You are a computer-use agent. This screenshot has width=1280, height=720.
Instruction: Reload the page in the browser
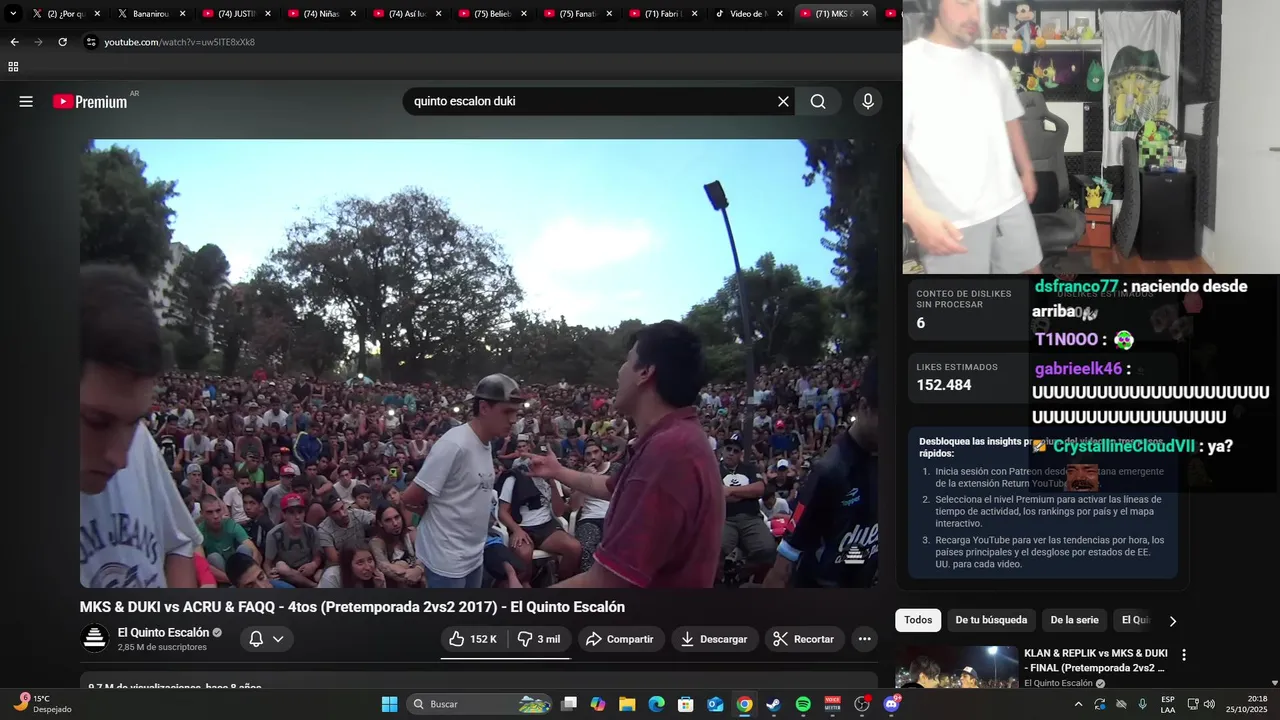(62, 42)
